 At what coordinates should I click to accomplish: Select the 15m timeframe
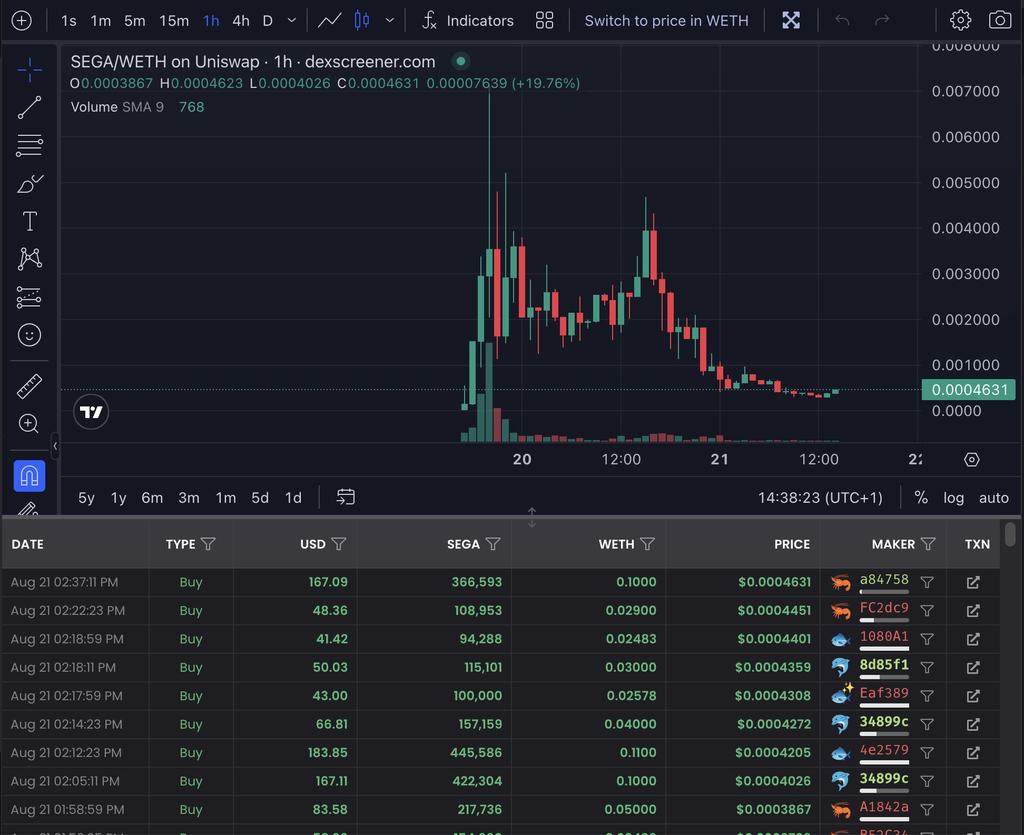click(x=174, y=21)
